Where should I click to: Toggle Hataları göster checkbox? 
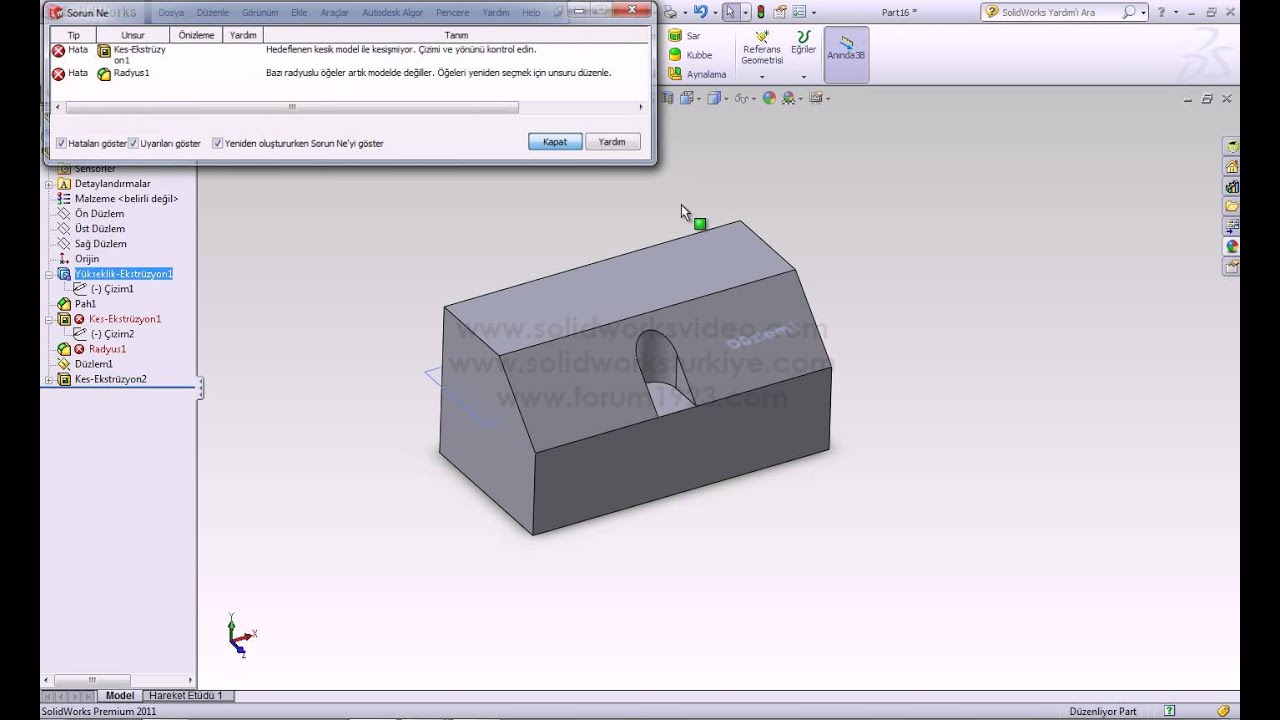(61, 143)
